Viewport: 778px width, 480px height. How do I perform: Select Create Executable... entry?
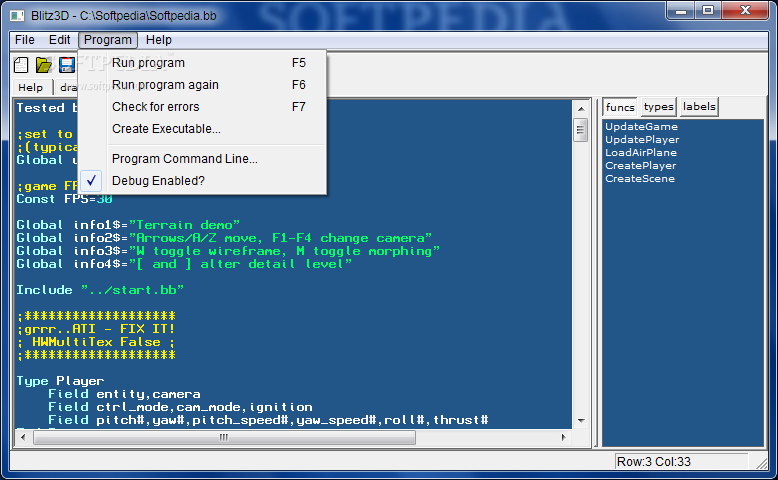coord(201,129)
